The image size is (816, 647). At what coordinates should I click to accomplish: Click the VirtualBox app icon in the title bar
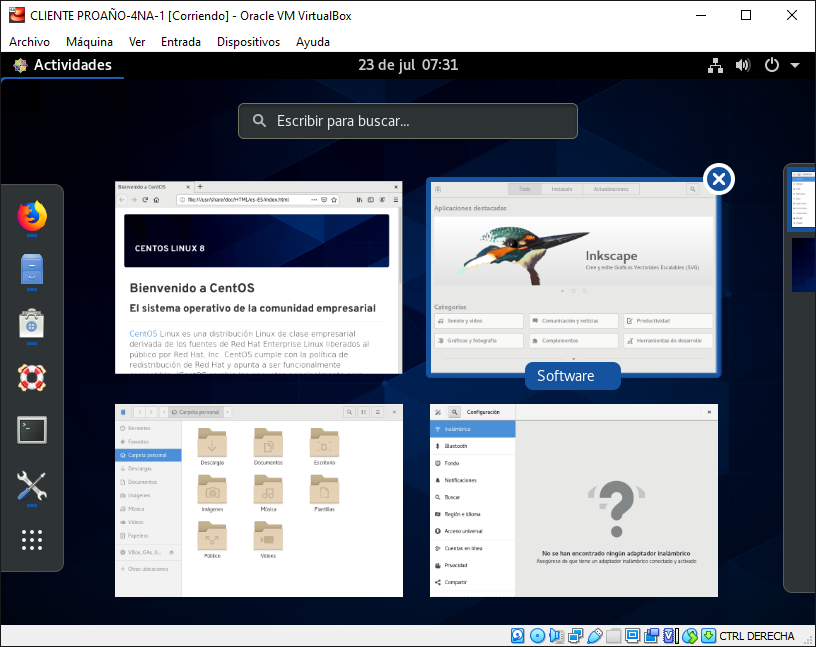coord(17,16)
